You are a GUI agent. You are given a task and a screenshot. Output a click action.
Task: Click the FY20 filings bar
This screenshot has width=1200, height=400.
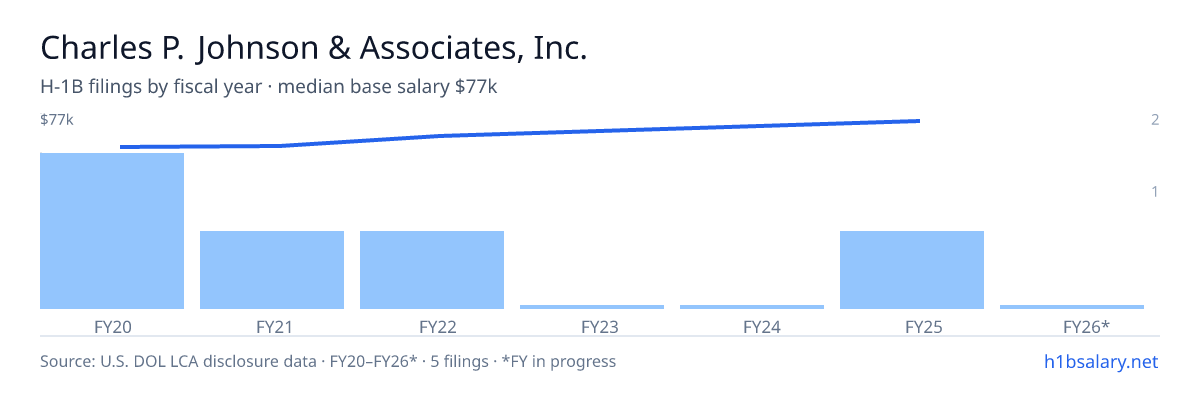(112, 231)
